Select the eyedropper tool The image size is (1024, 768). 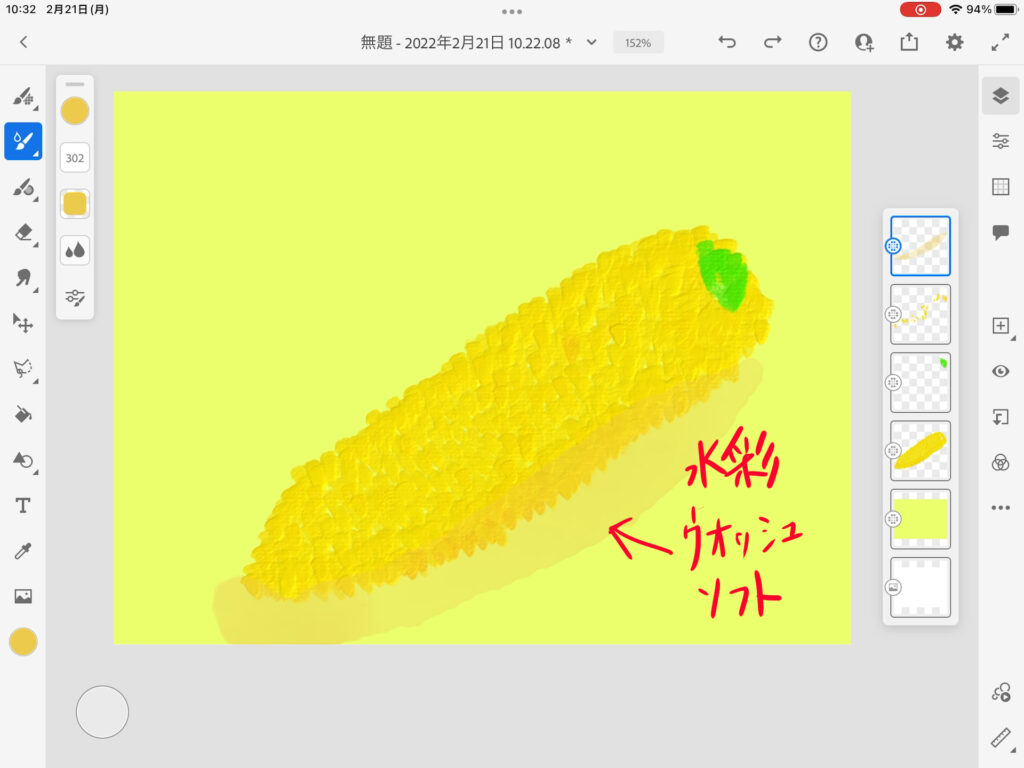pyautogui.click(x=22, y=551)
